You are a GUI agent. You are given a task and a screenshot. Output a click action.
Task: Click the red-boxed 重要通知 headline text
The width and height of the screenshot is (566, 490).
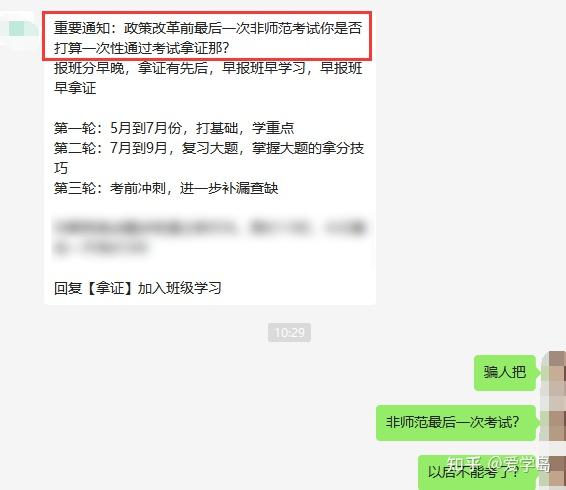coord(208,37)
